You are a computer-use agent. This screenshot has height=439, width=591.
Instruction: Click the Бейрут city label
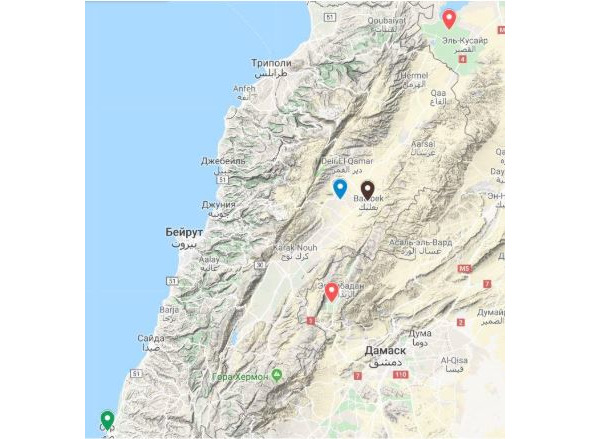coord(184,233)
